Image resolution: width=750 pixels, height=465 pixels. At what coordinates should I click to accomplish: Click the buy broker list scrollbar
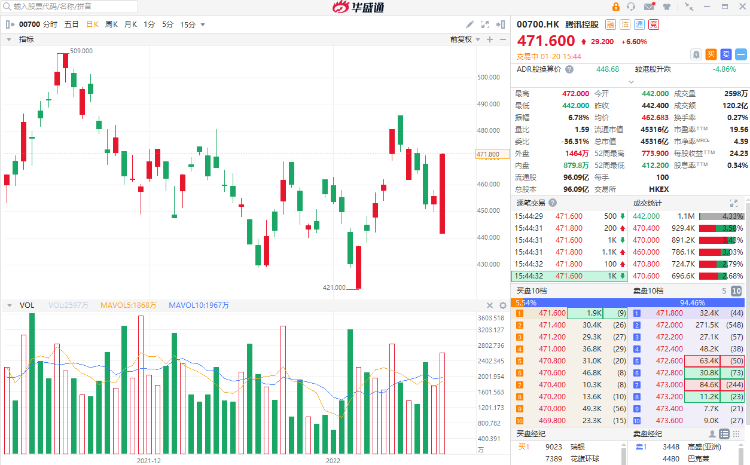click(623, 454)
